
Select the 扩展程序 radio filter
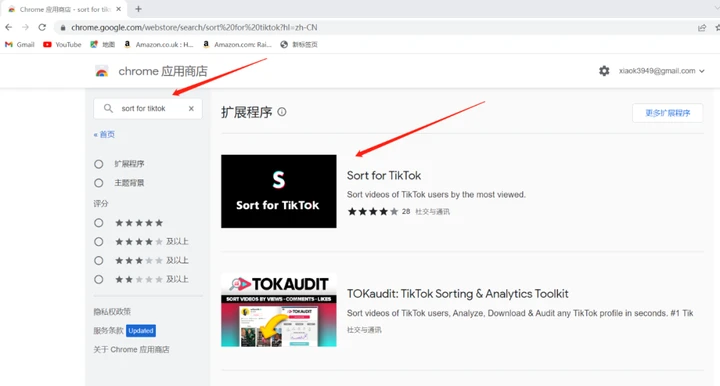[99, 164]
